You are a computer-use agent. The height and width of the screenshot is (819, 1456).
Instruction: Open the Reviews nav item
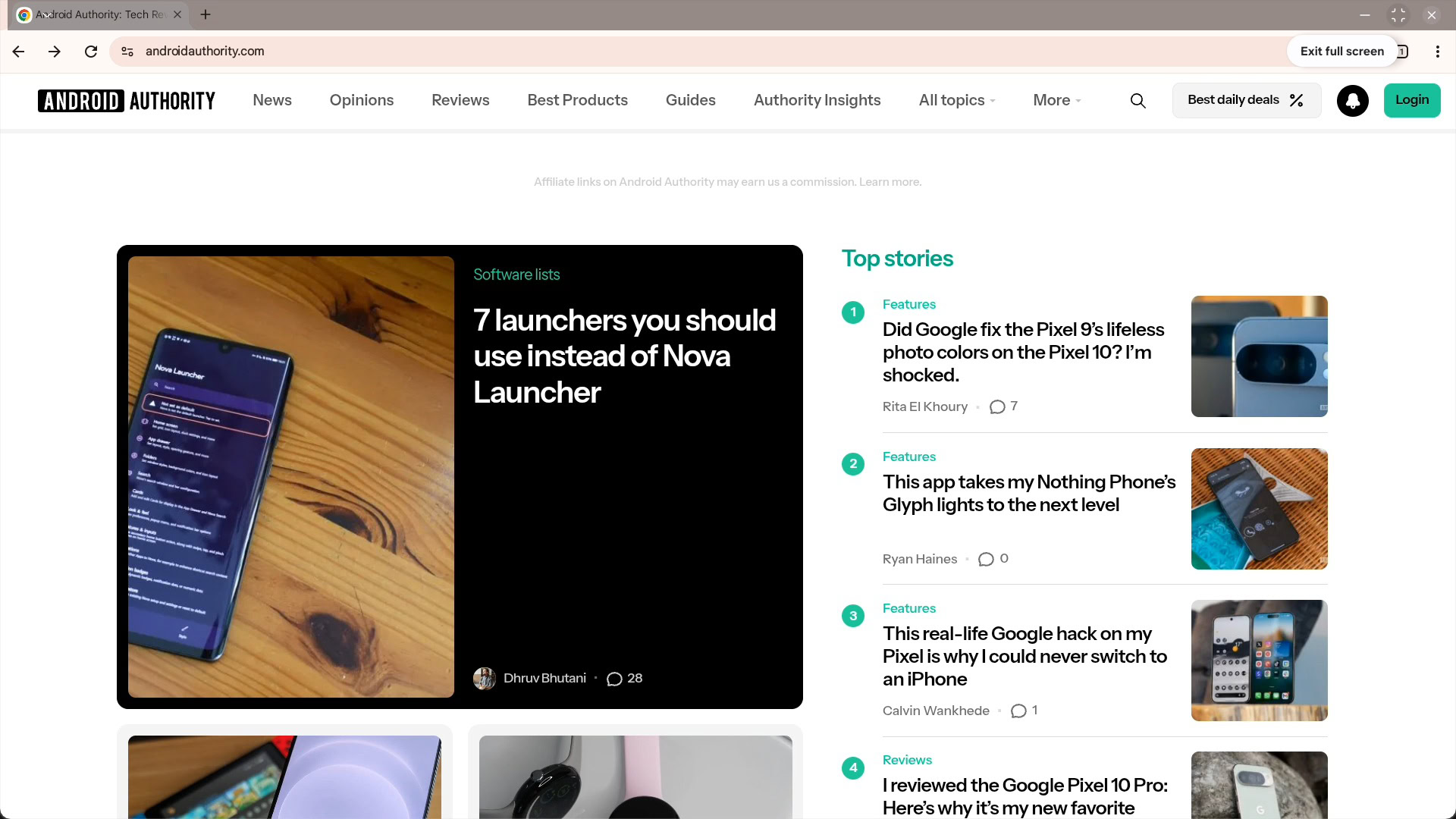(x=460, y=100)
